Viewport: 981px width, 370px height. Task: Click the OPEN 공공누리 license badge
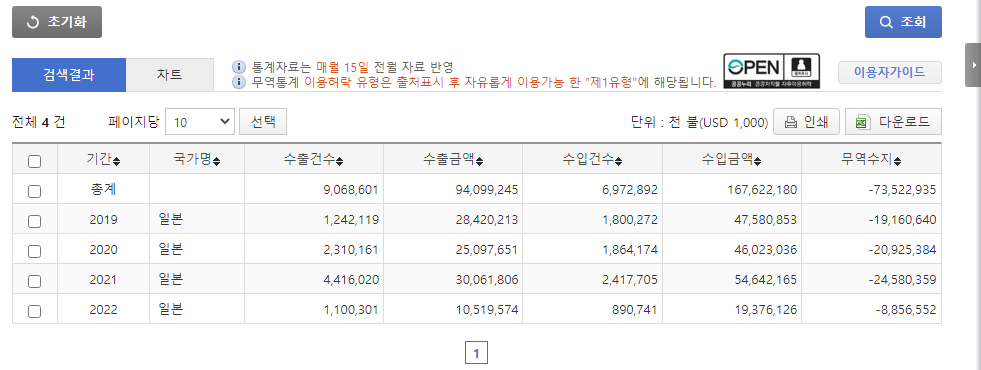(771, 71)
